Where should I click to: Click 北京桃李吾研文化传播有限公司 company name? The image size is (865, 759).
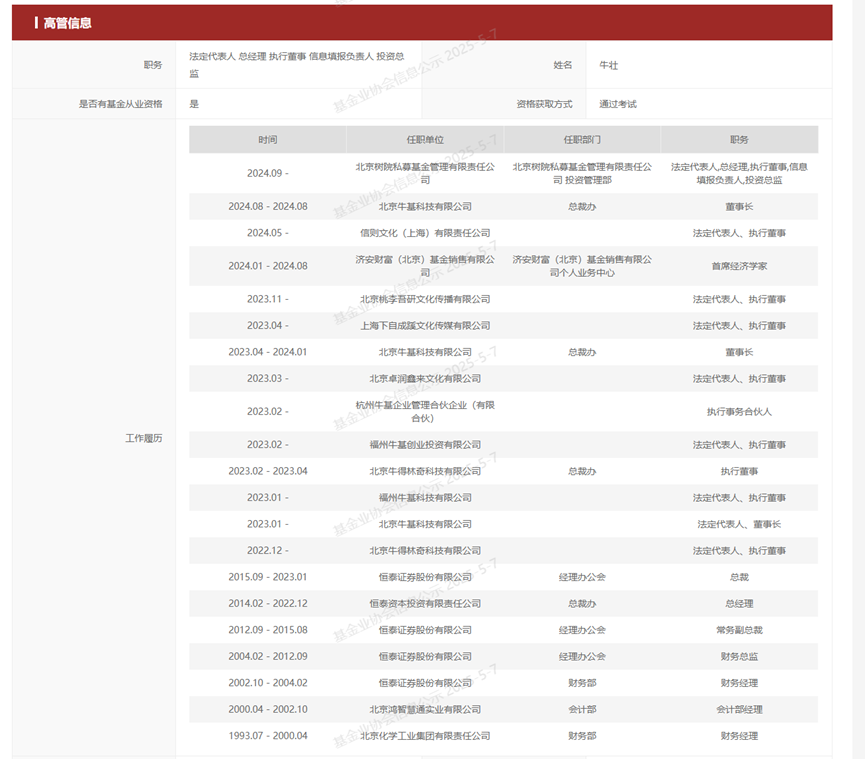coord(425,299)
